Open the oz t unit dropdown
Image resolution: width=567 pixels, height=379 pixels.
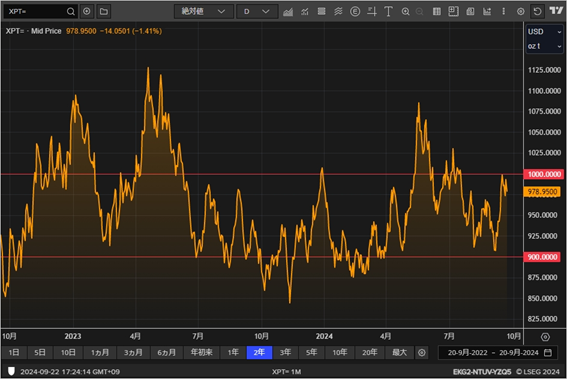tap(544, 46)
